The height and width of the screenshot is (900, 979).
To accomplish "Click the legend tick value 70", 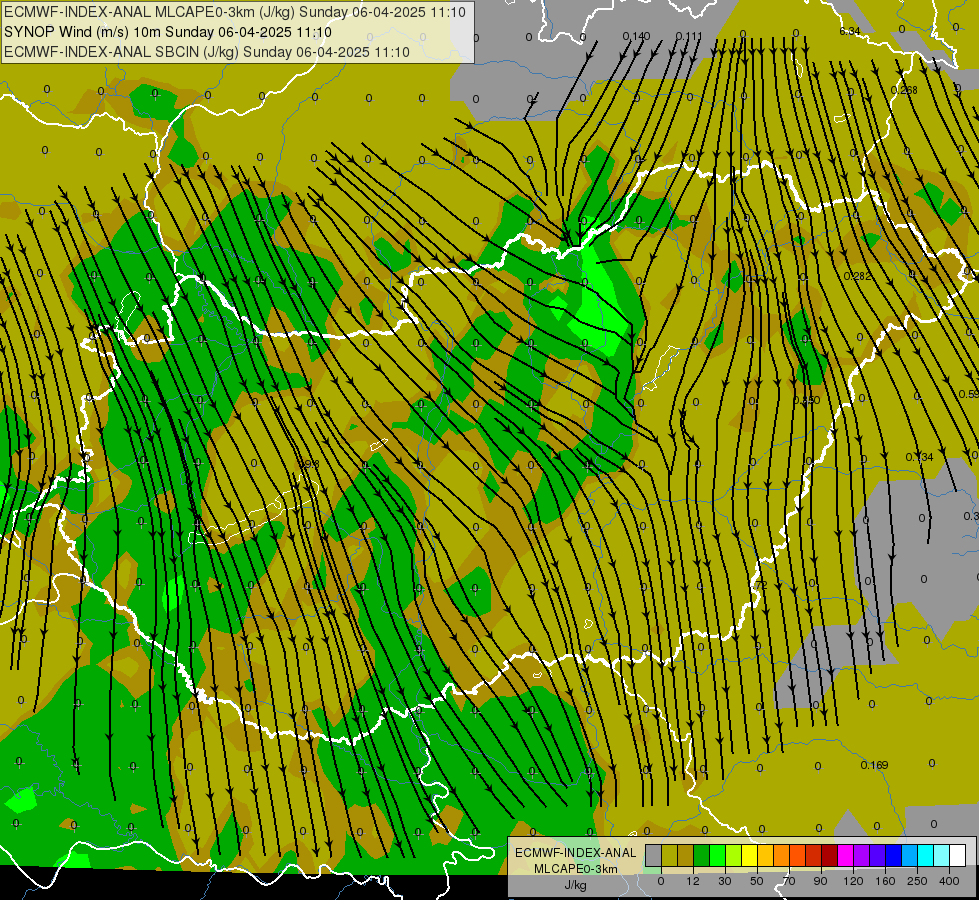I will 789,881.
